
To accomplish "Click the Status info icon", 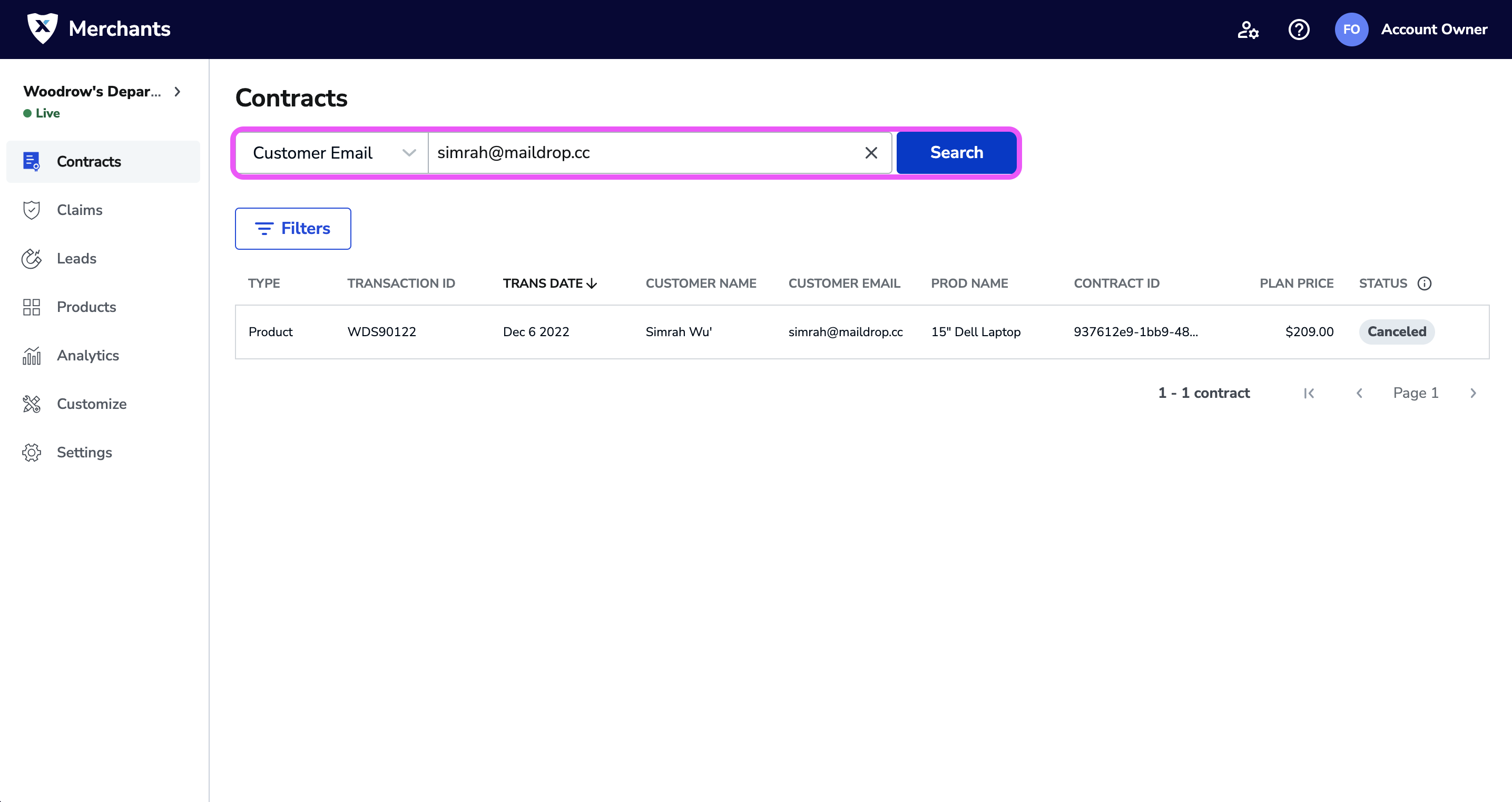I will click(1424, 283).
